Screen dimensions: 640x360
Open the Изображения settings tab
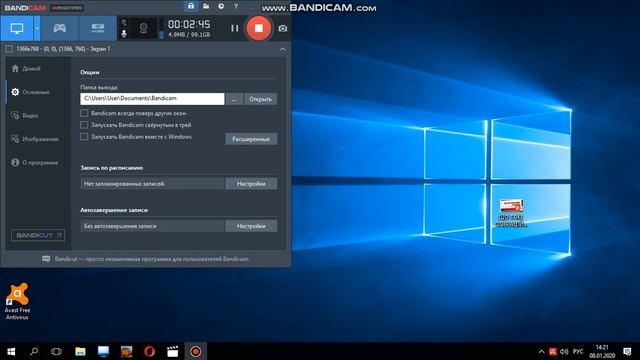(35, 139)
